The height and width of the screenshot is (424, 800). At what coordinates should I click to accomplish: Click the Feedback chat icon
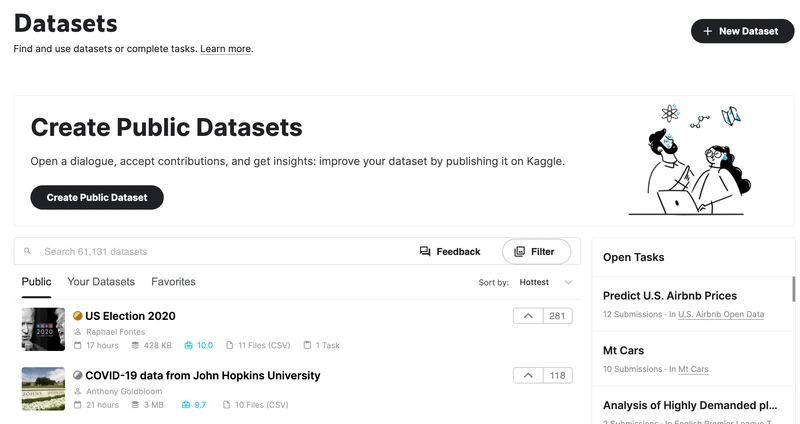pos(425,252)
